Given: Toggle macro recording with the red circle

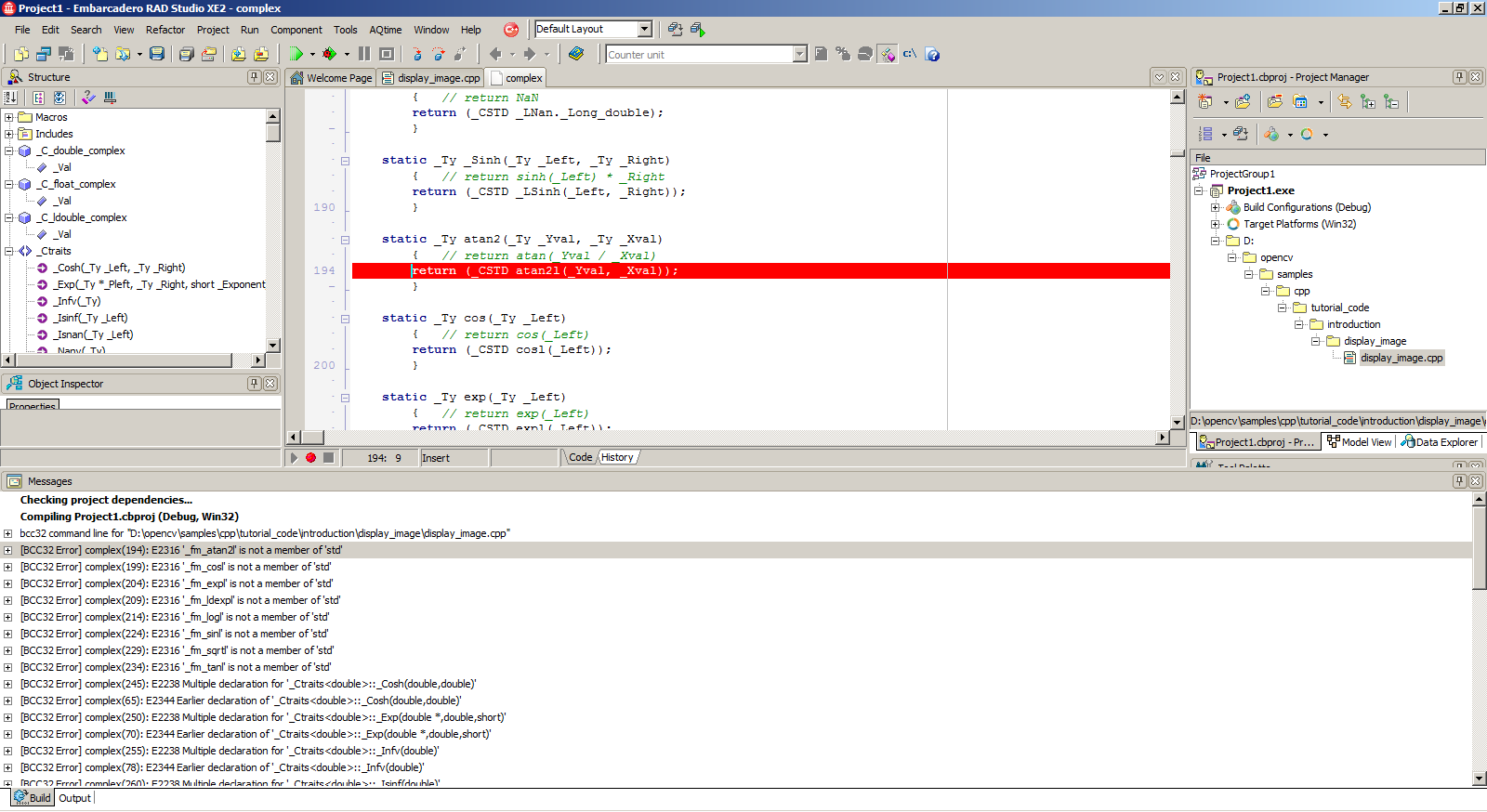Looking at the screenshot, I should pyautogui.click(x=311, y=458).
